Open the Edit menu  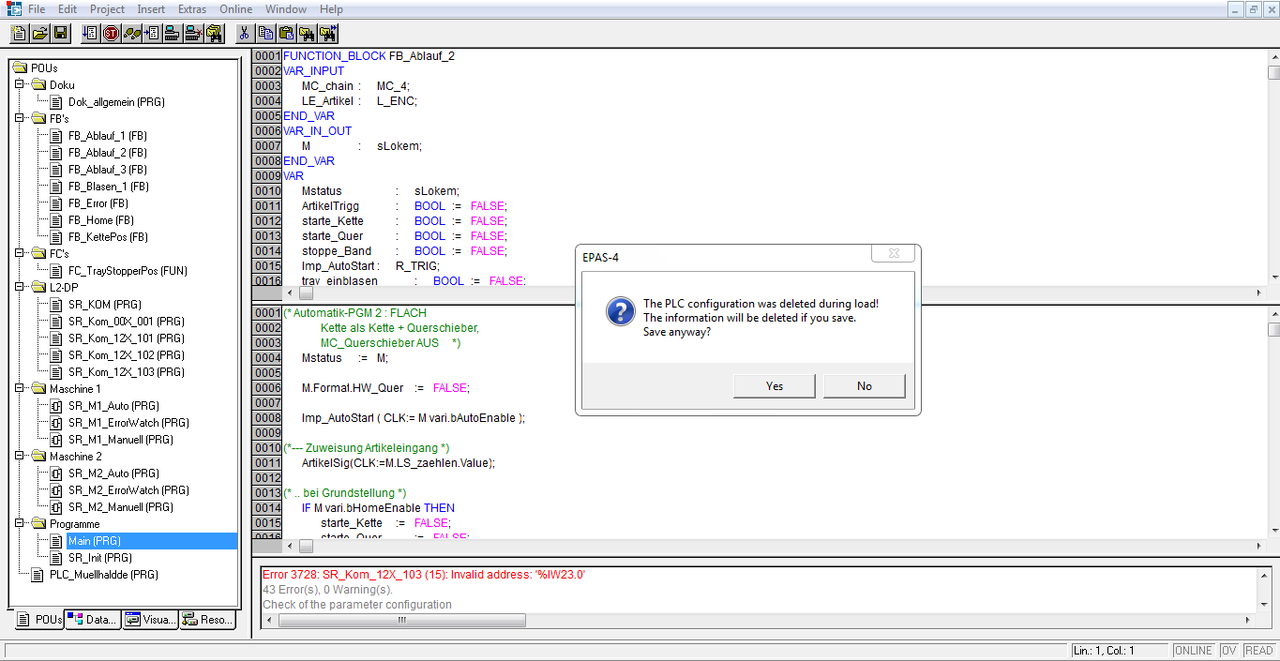point(67,9)
